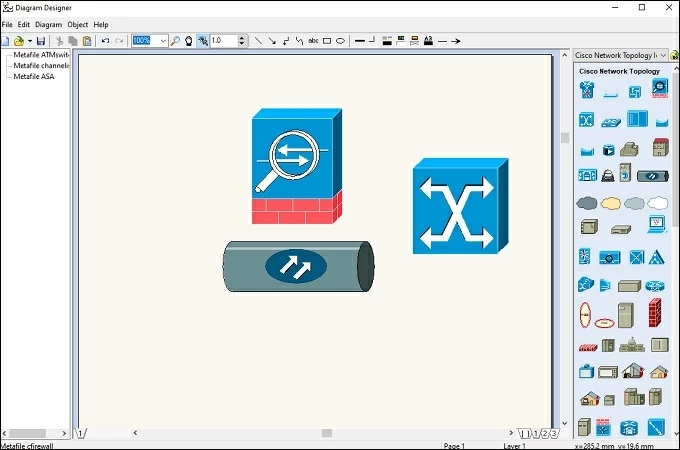Open the zoom percentage dropdown
680x450 pixels.
163,41
